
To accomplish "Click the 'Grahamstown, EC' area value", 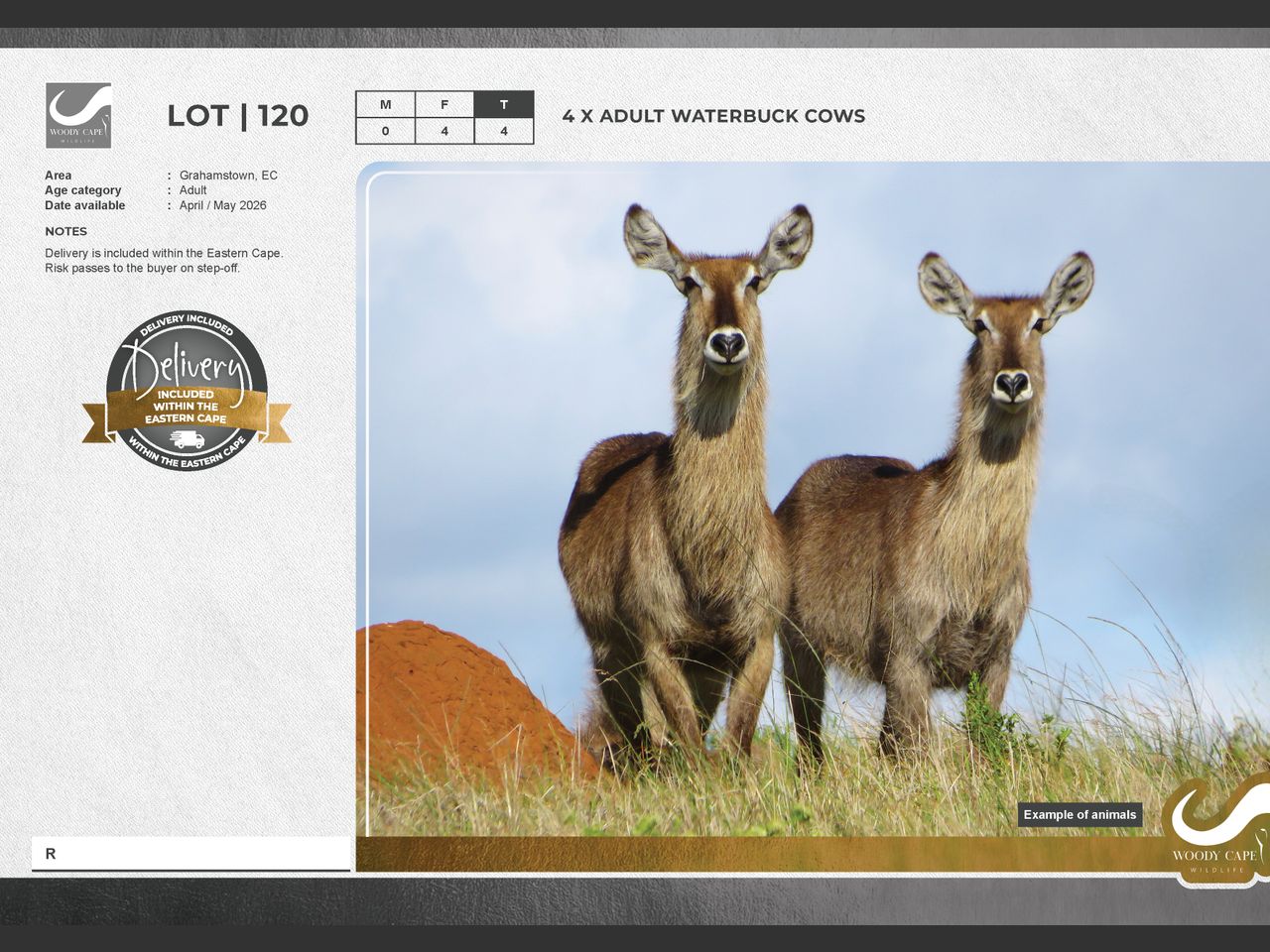I will pos(228,176).
